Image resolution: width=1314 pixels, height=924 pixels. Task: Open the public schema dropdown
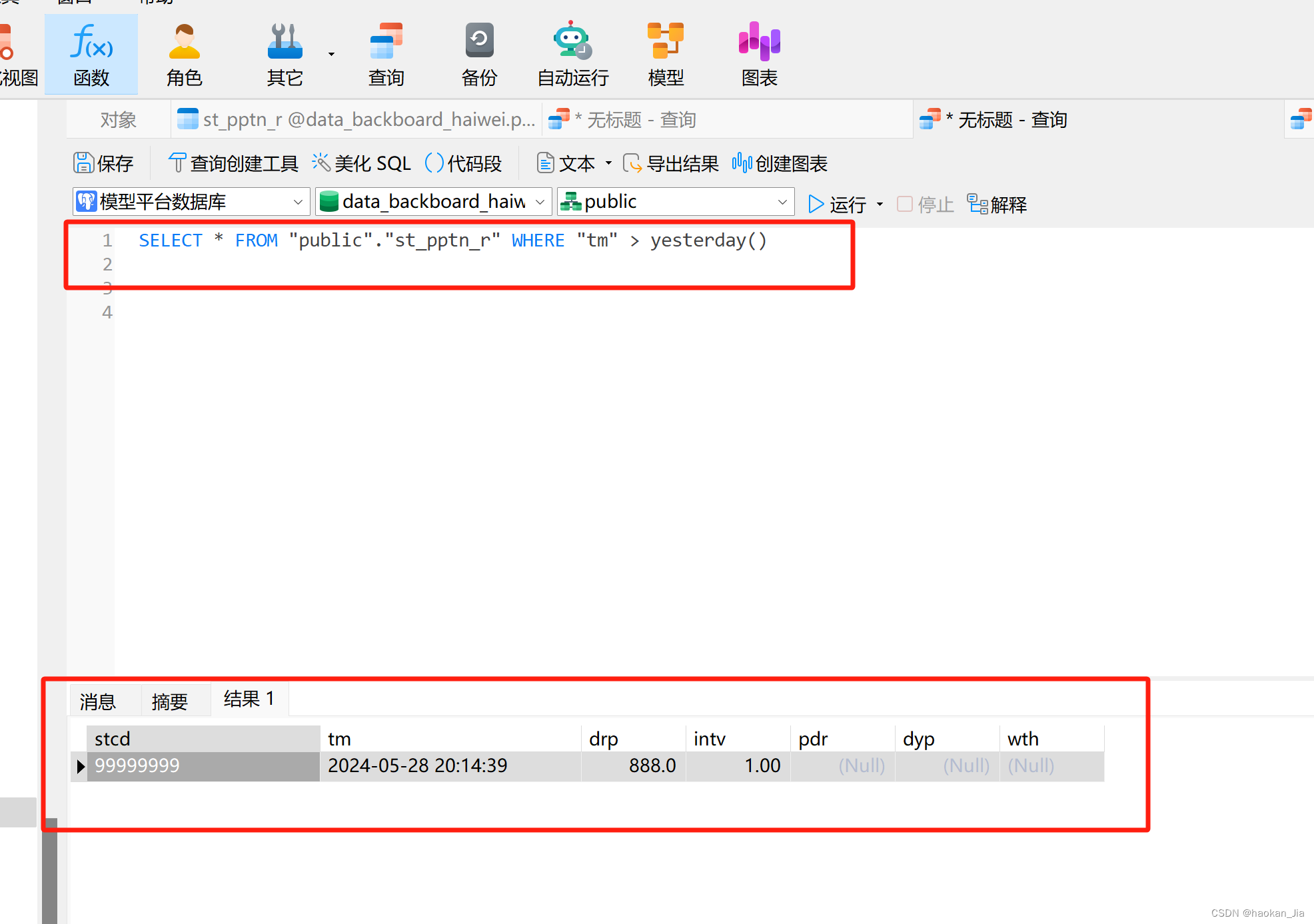[676, 201]
